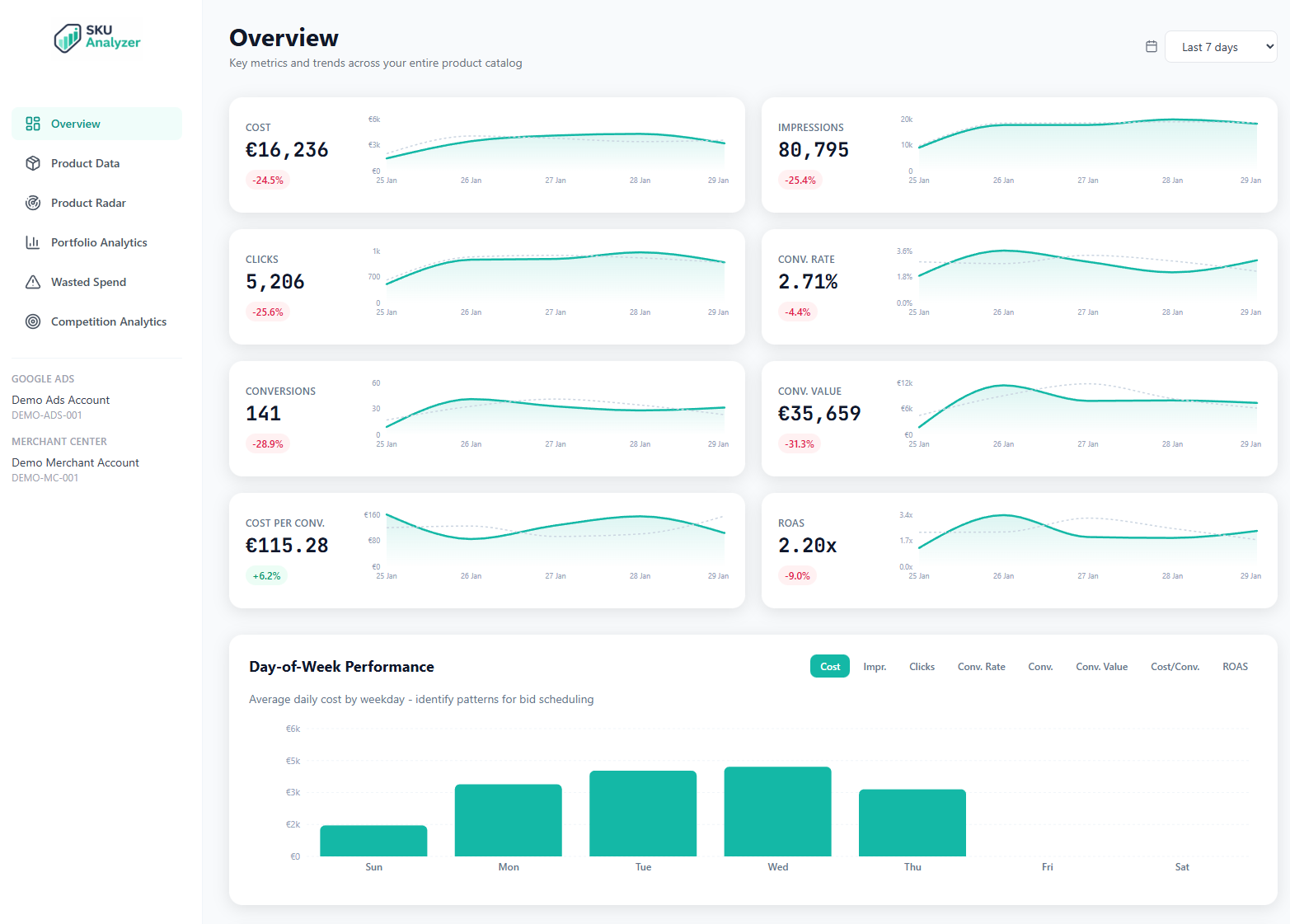Select the Demo Ads Account link
This screenshot has width=1290, height=924.
pyautogui.click(x=60, y=400)
